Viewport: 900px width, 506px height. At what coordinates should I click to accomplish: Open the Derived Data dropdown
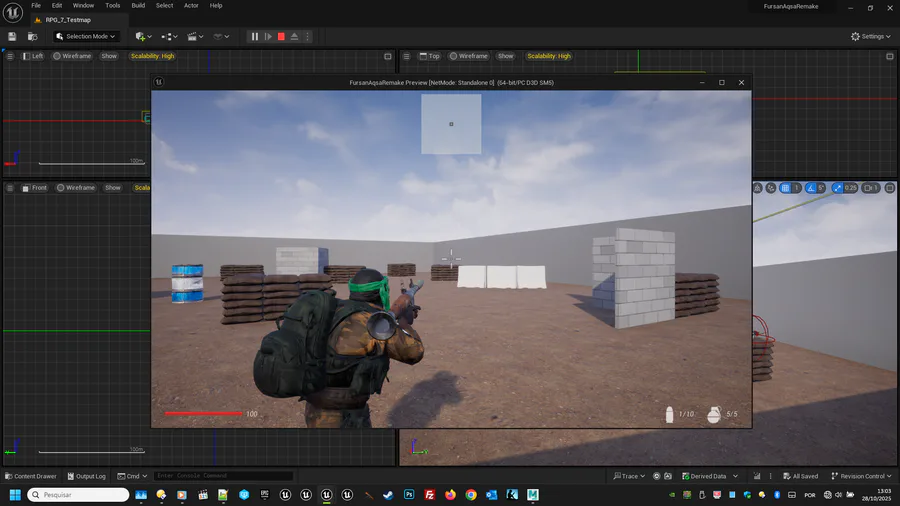coord(709,476)
